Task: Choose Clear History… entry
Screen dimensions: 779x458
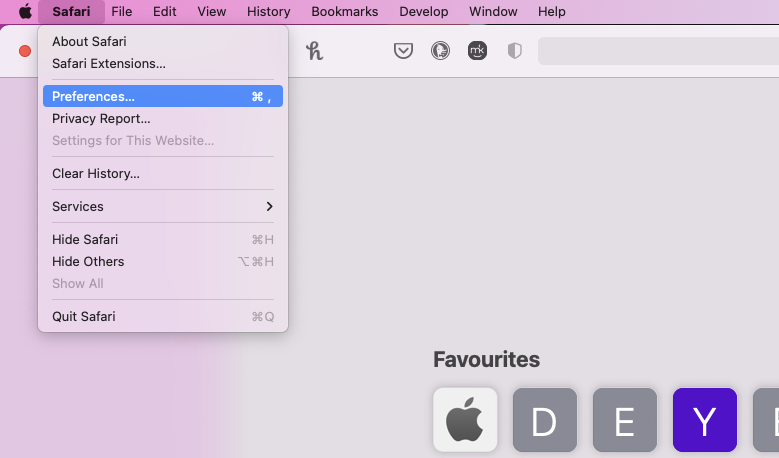Action: pyautogui.click(x=163, y=173)
